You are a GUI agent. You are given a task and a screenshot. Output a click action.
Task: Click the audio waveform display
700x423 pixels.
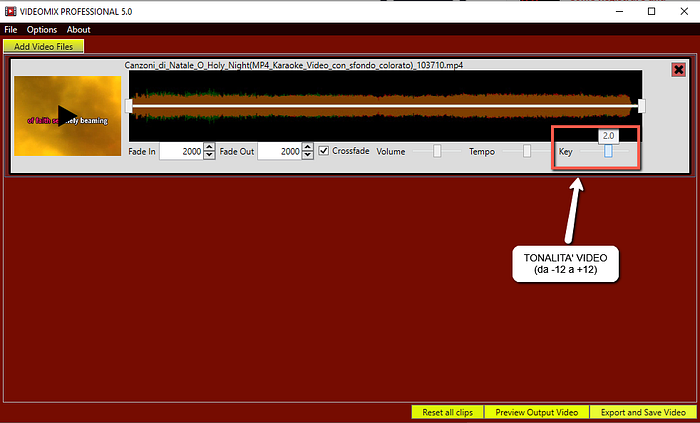pyautogui.click(x=386, y=106)
